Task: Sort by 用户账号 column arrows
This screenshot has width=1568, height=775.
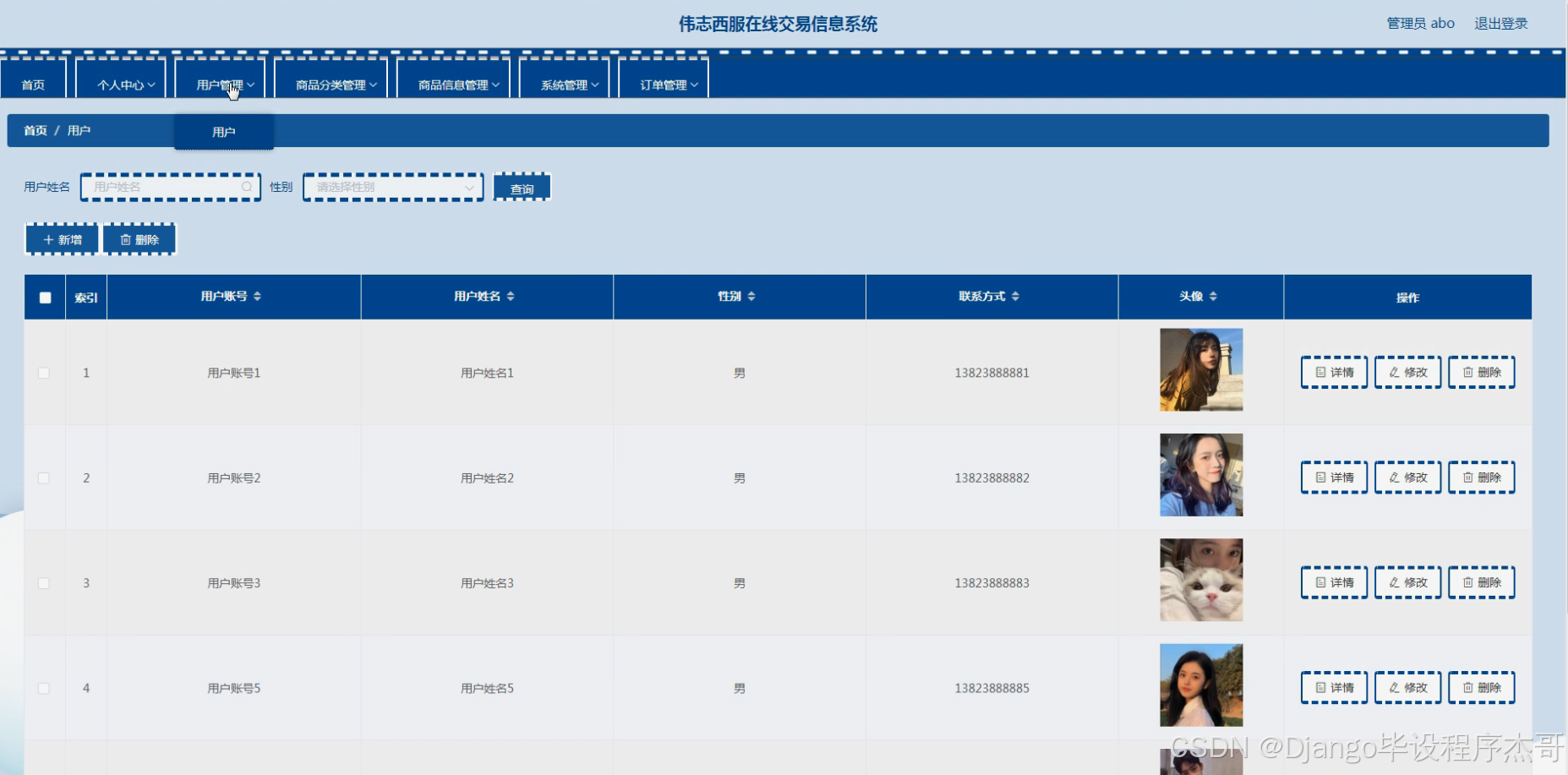Action: [x=257, y=297]
